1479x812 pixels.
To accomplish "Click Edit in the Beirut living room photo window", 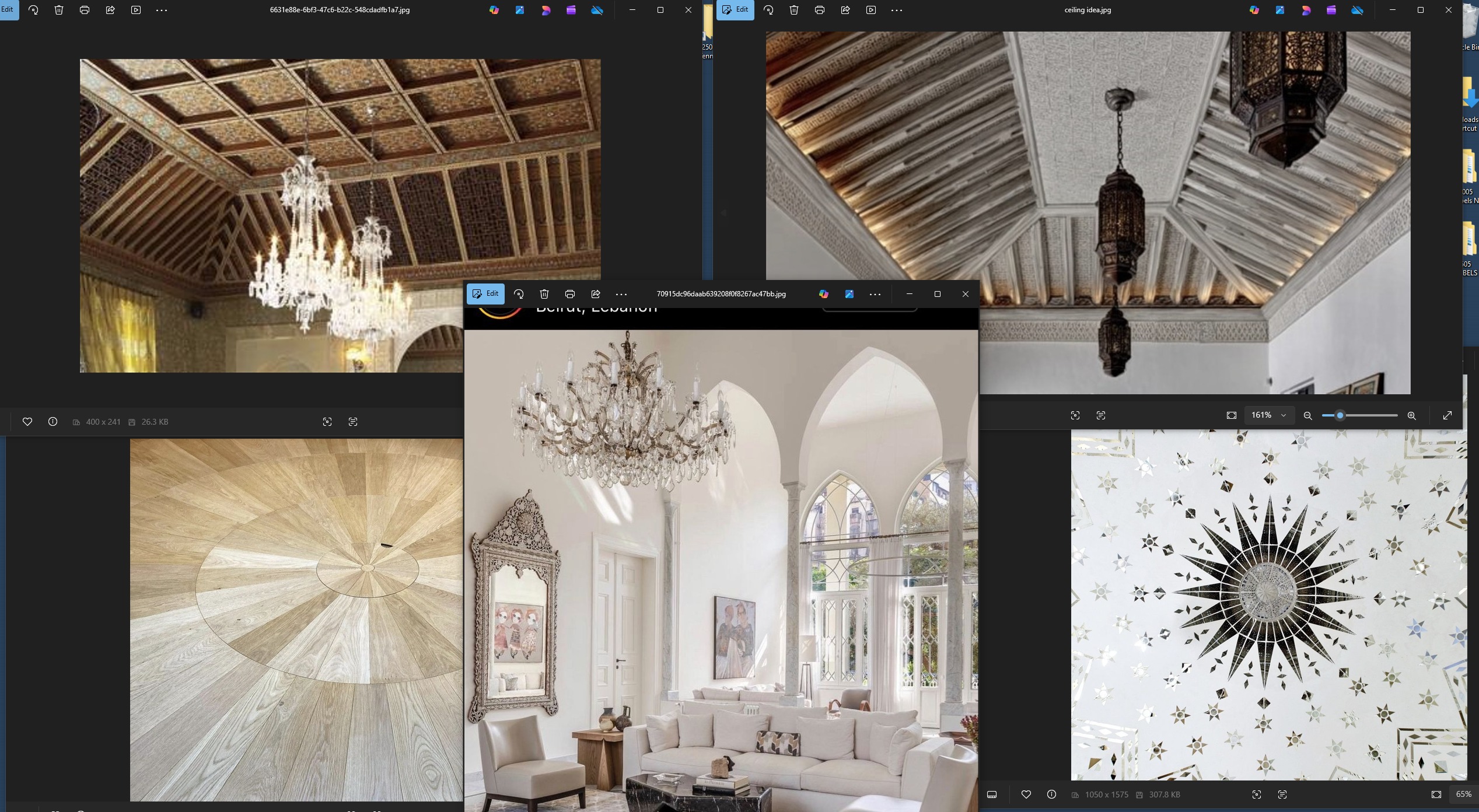I will [x=485, y=294].
